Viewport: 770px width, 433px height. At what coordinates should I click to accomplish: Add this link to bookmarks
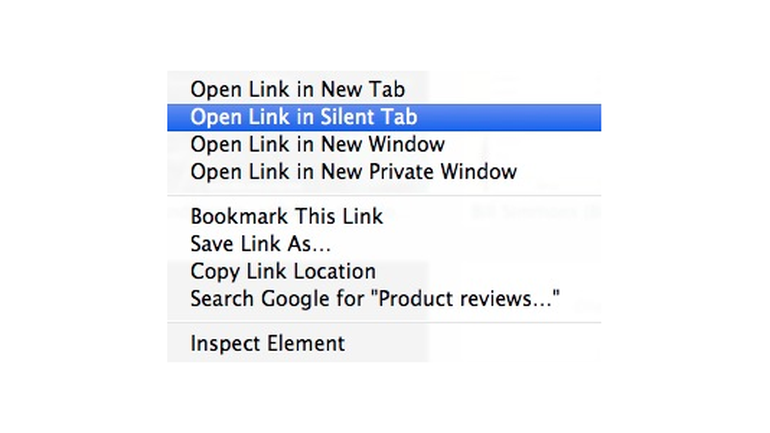click(x=286, y=216)
